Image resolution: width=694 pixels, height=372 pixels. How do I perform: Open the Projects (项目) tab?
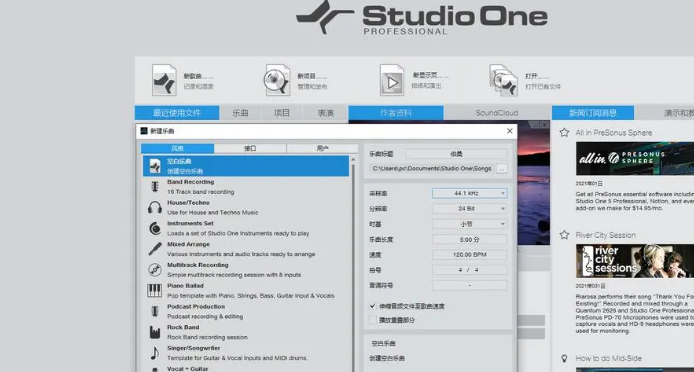coord(282,113)
